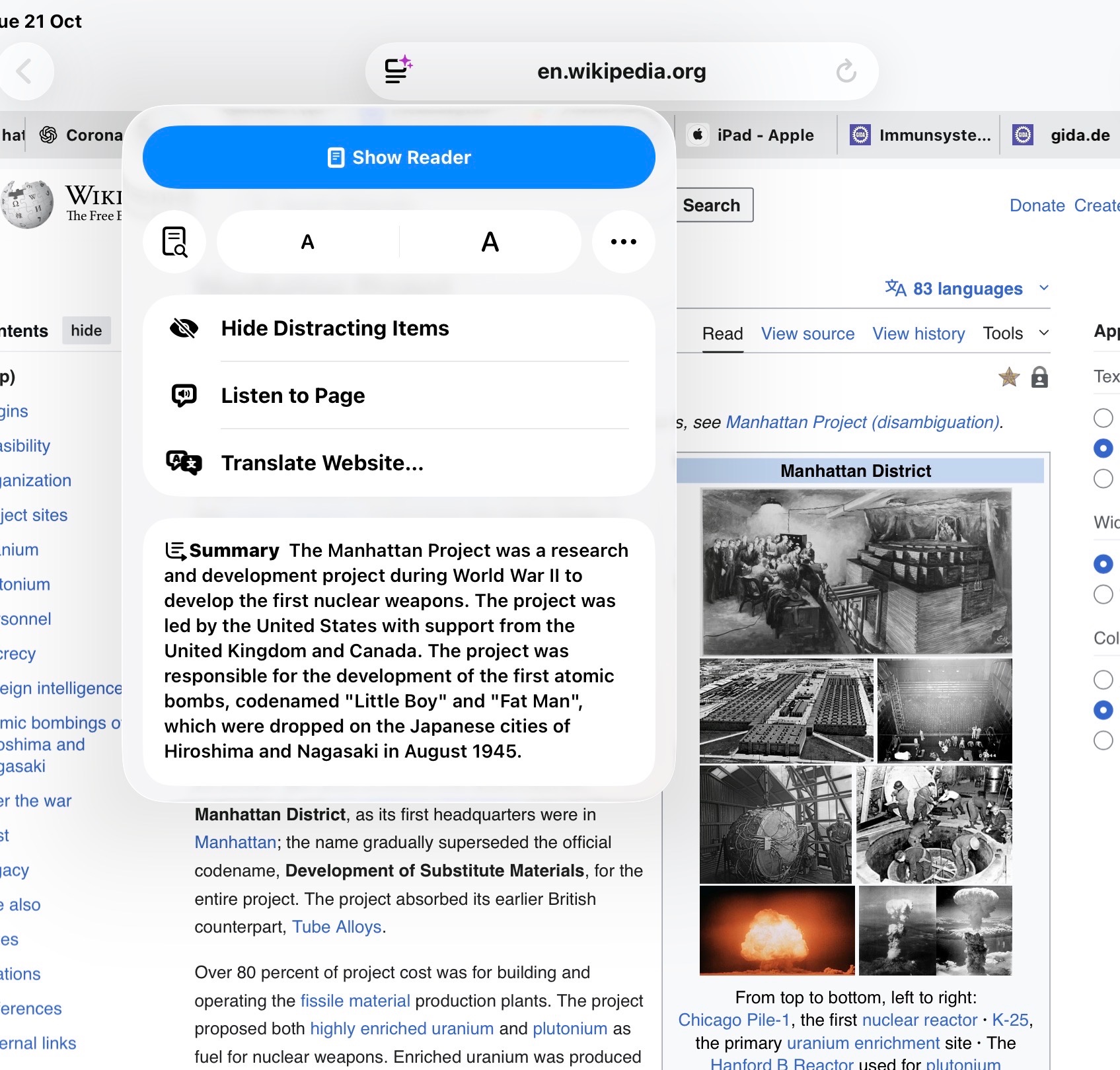Viewport: 1120px width, 1070px height.
Task: Click the Wikipedia Search button
Action: coord(713,205)
